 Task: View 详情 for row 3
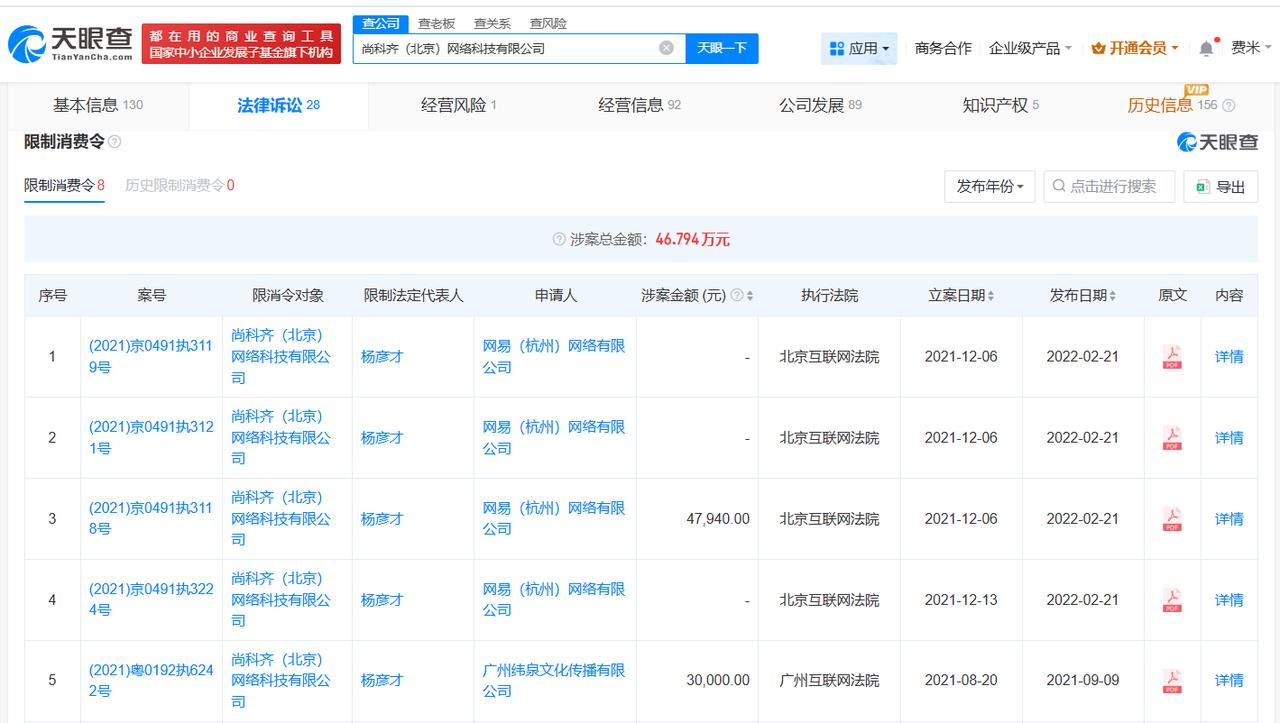coord(1229,518)
